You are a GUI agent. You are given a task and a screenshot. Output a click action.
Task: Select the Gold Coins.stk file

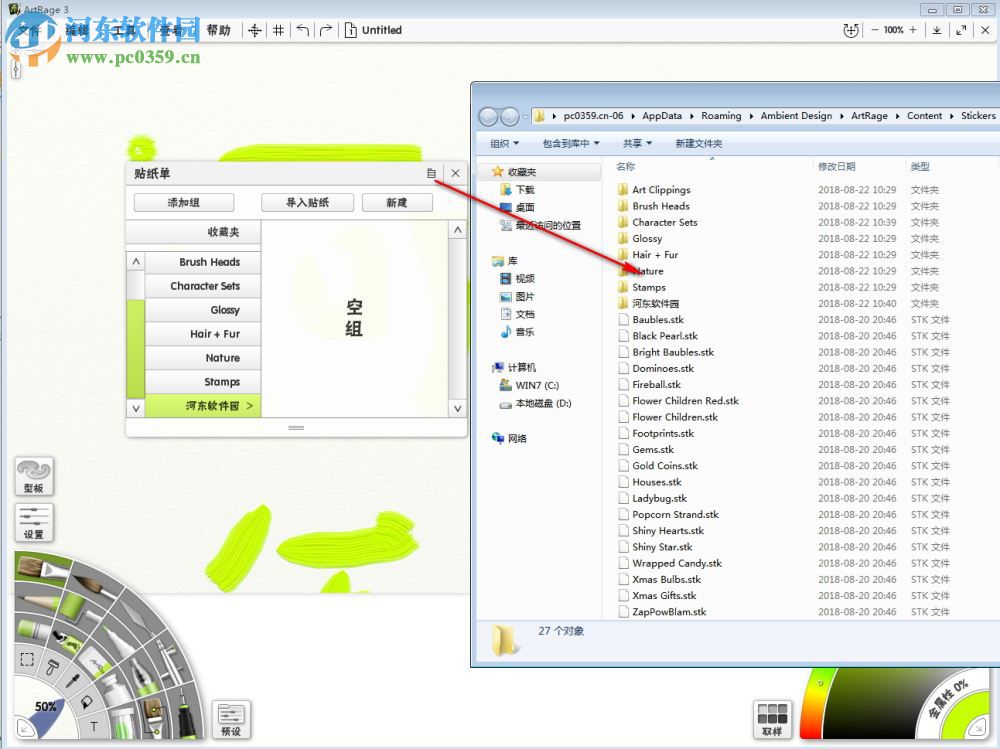tap(665, 466)
